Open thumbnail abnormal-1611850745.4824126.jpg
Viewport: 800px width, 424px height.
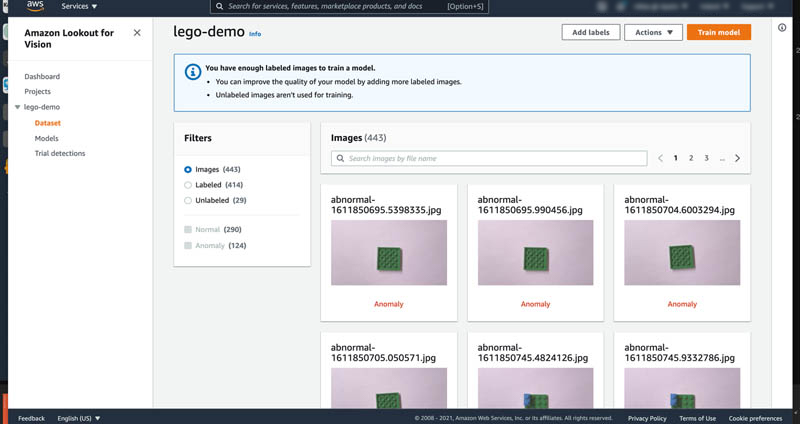click(x=535, y=388)
